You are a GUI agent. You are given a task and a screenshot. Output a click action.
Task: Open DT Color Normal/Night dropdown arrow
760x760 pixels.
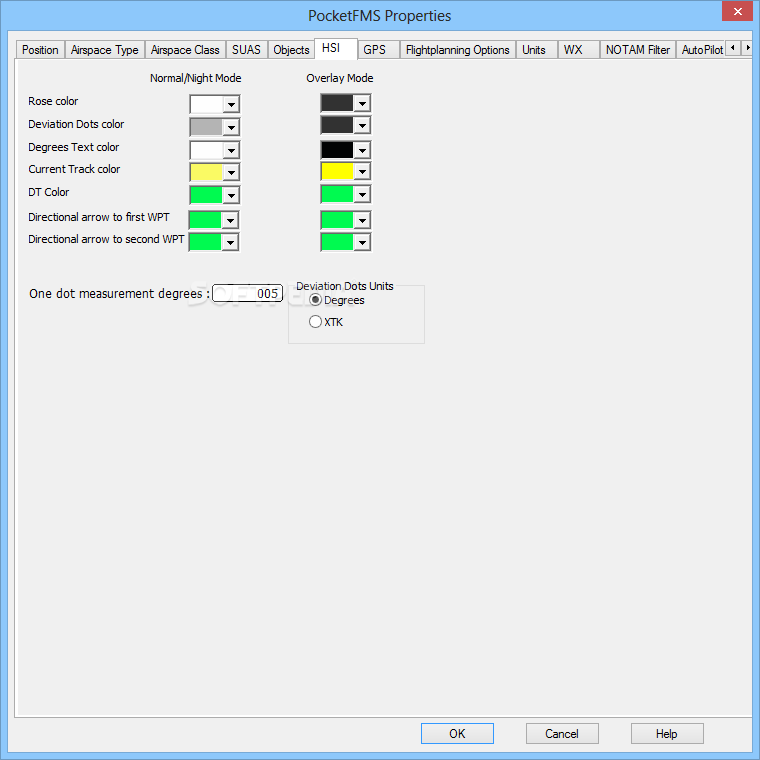point(232,195)
